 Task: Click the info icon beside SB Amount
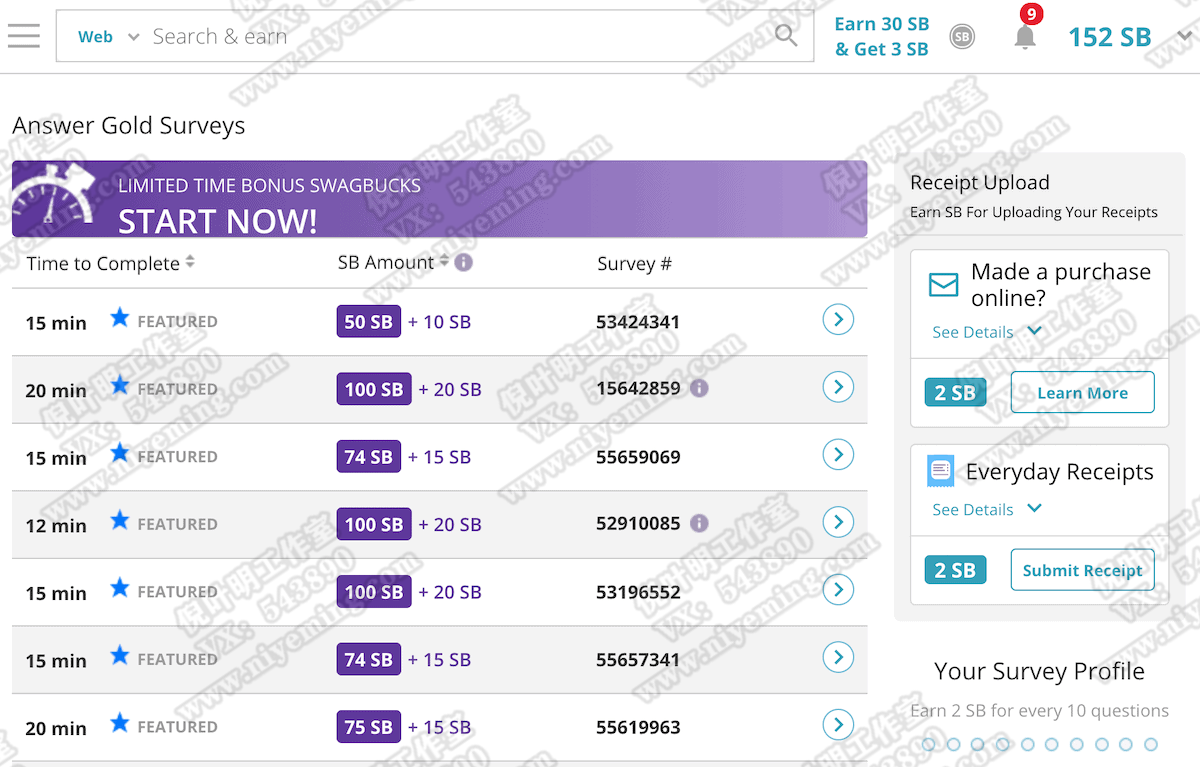[463, 263]
